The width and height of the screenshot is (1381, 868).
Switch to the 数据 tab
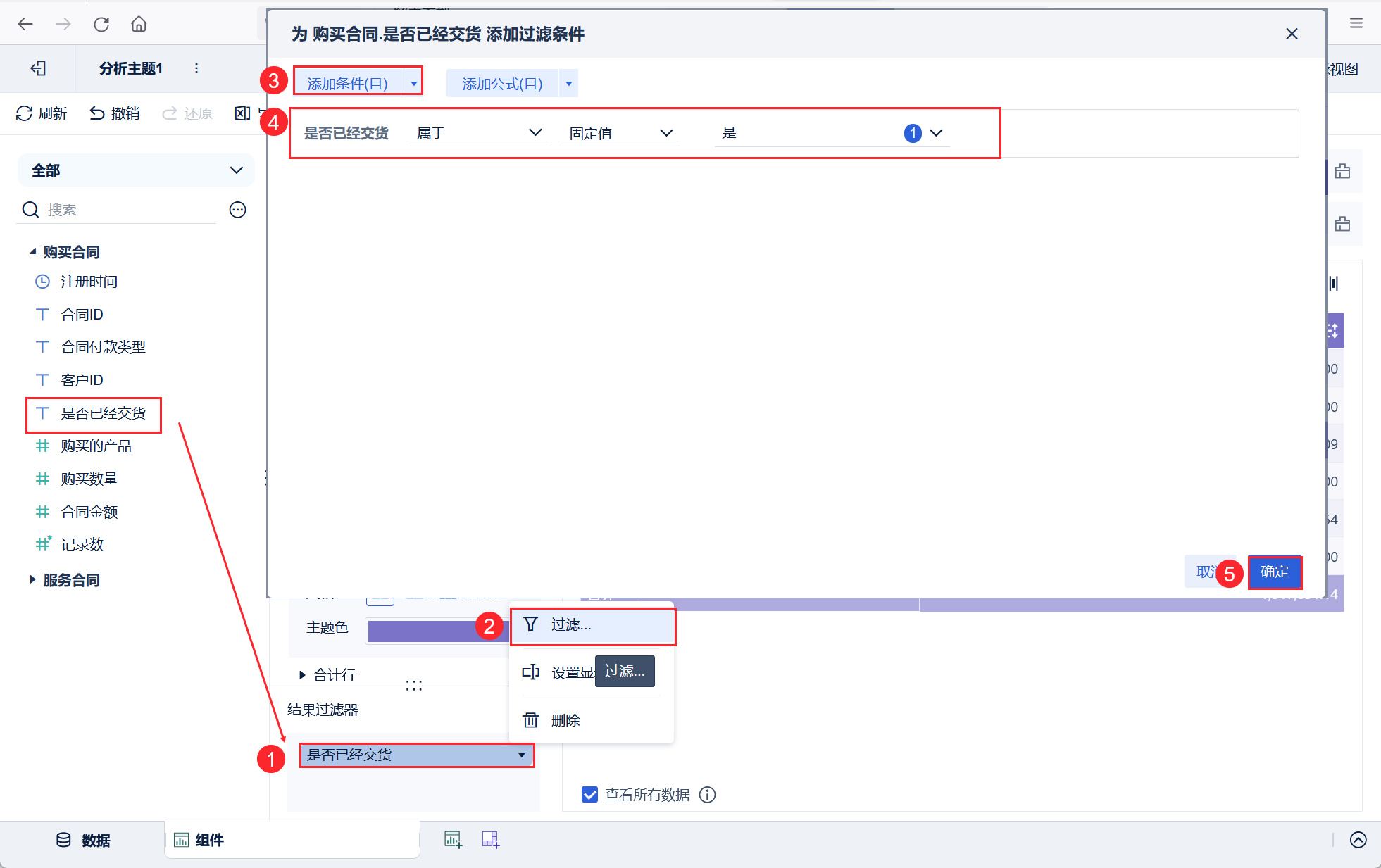[x=83, y=840]
